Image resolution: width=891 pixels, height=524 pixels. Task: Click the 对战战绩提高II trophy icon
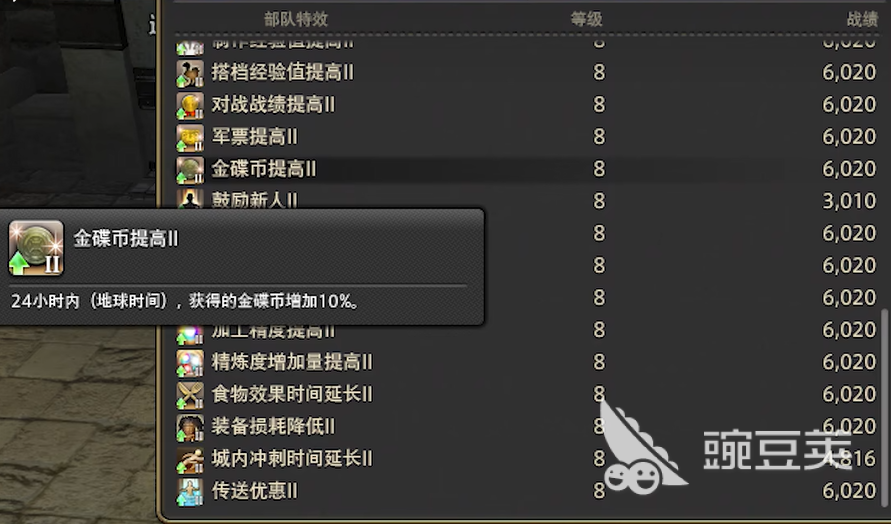pyautogui.click(x=190, y=105)
